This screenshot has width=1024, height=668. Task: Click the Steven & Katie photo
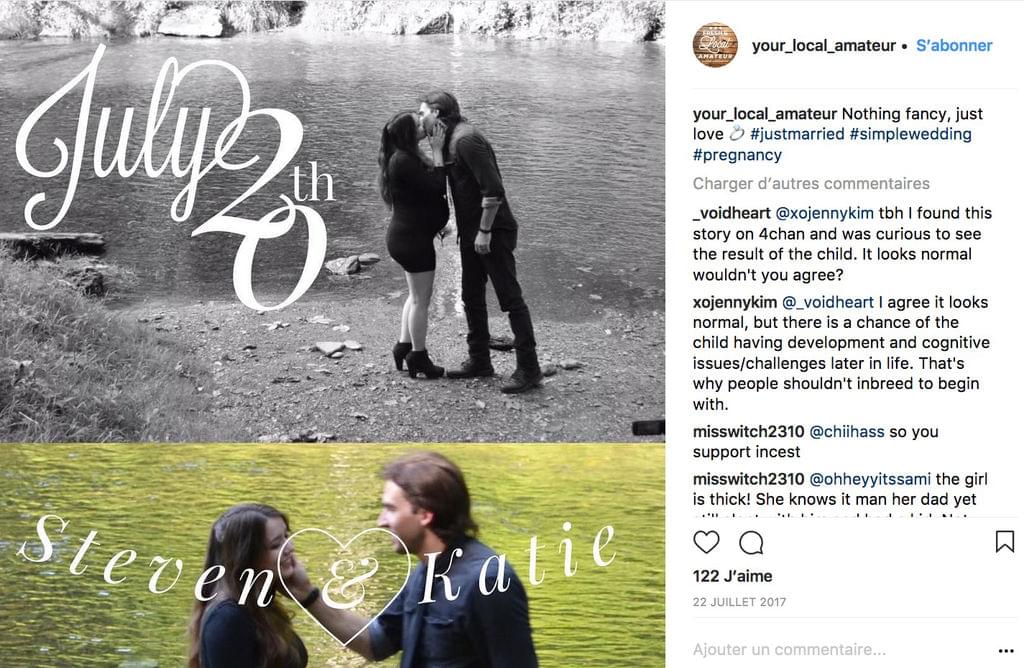coord(332,556)
